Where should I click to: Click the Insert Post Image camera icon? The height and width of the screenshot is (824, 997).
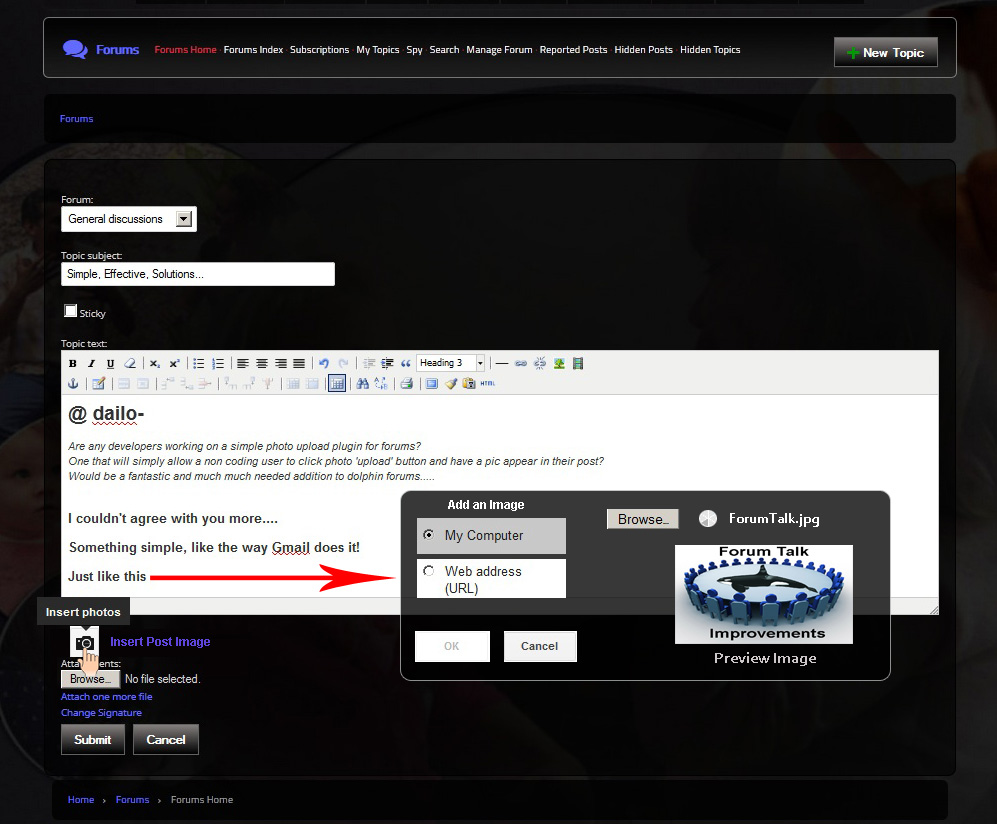pyautogui.click(x=84, y=641)
